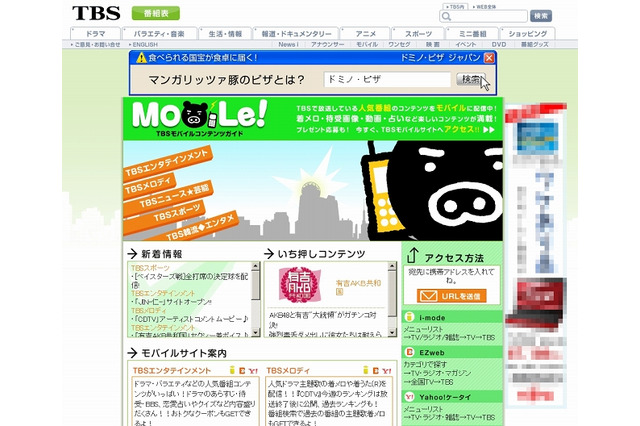Click the orange TBSメロディ banner strip

[x=148, y=185]
